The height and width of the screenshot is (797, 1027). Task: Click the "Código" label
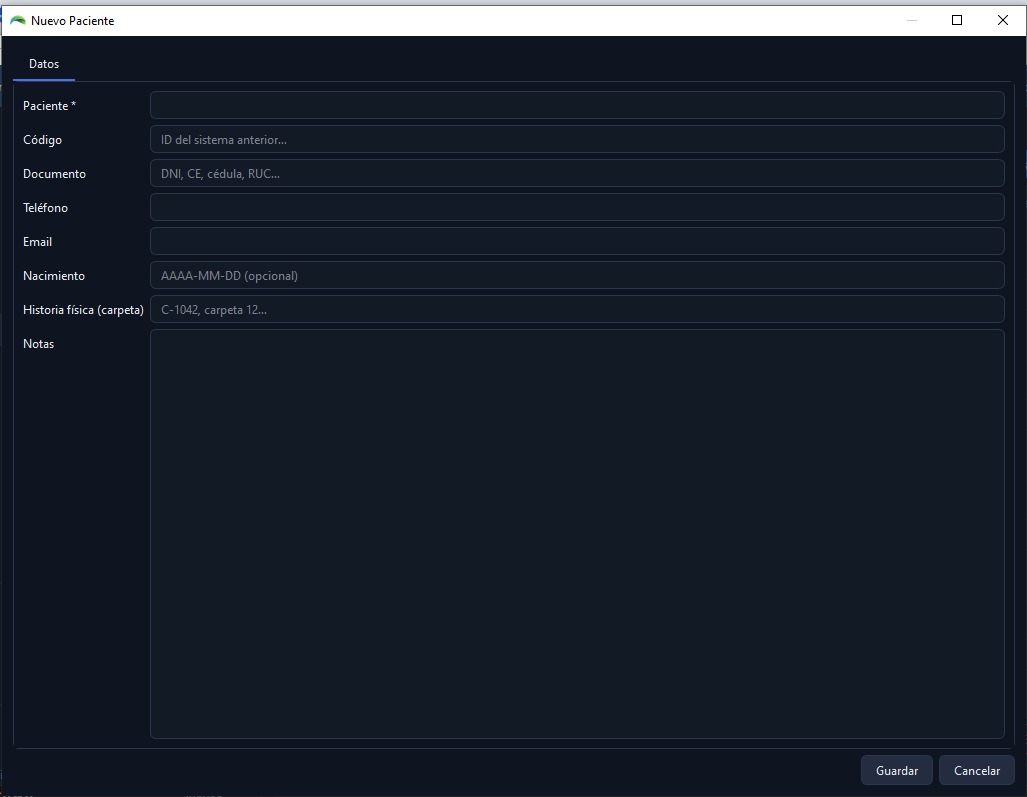point(43,140)
